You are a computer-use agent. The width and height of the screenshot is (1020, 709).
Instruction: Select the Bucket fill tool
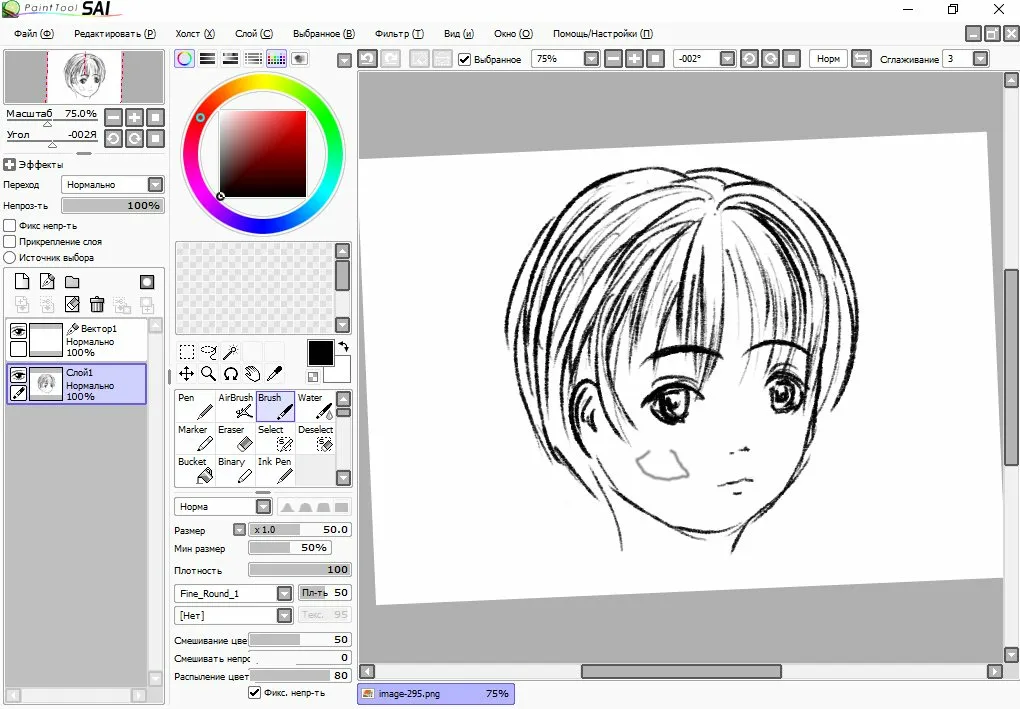point(195,469)
